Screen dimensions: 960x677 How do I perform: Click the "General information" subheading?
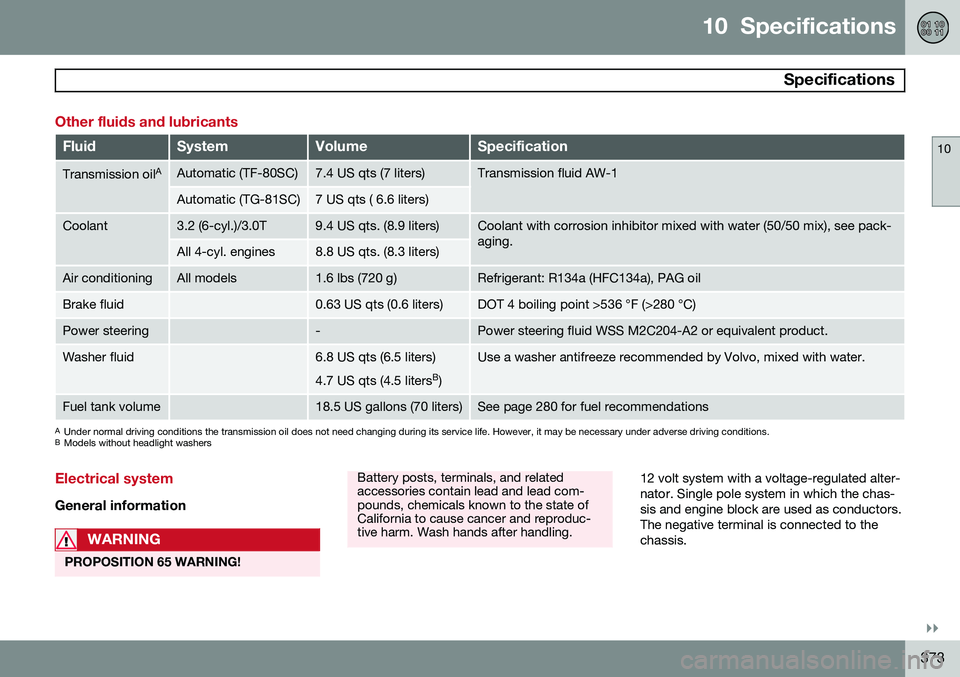tap(121, 506)
